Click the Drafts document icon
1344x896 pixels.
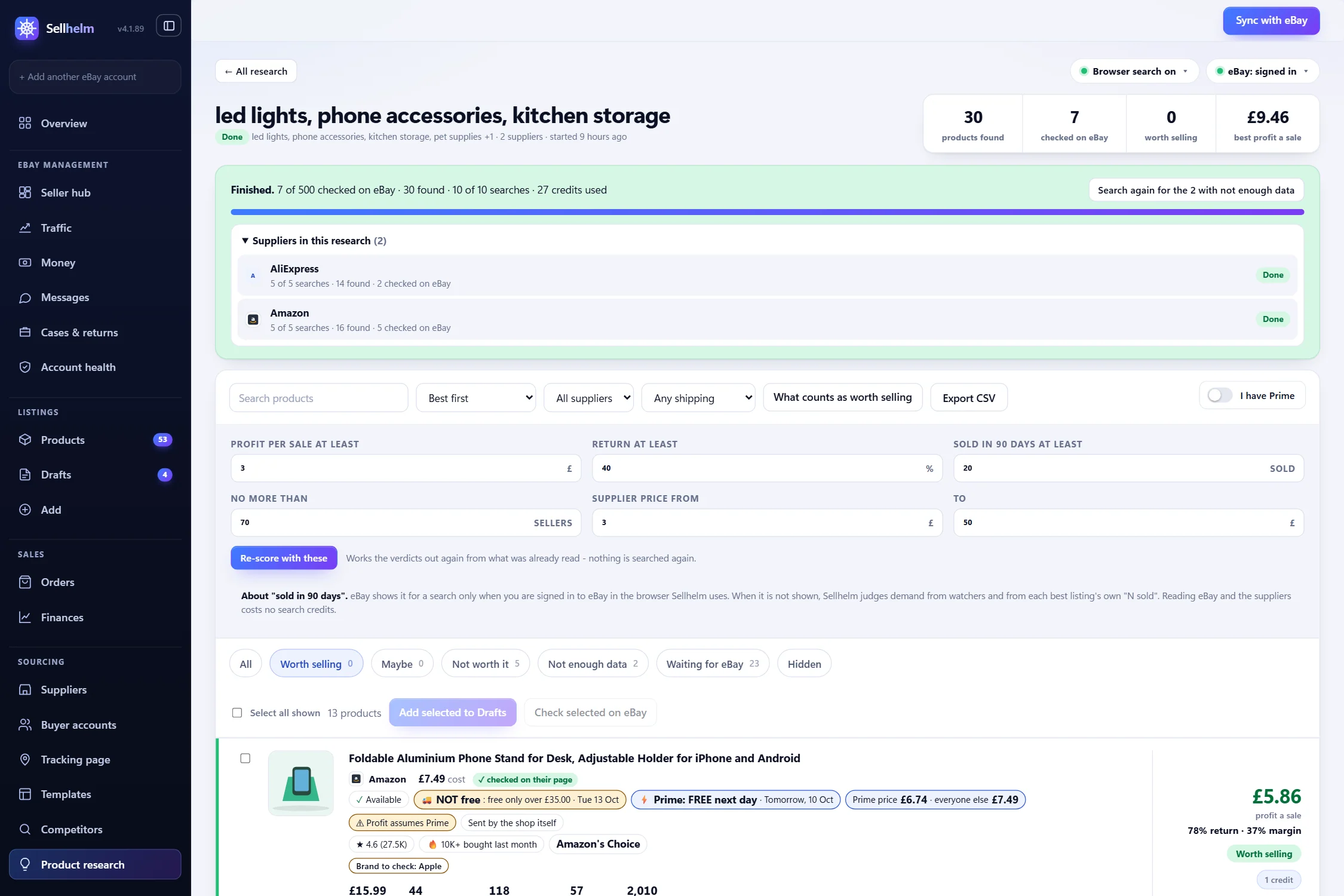[25, 474]
